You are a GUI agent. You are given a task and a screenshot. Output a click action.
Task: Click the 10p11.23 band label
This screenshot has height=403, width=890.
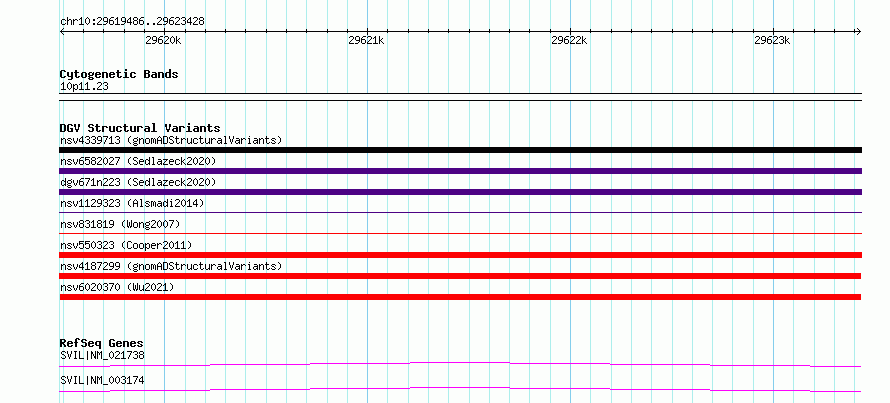coord(84,87)
